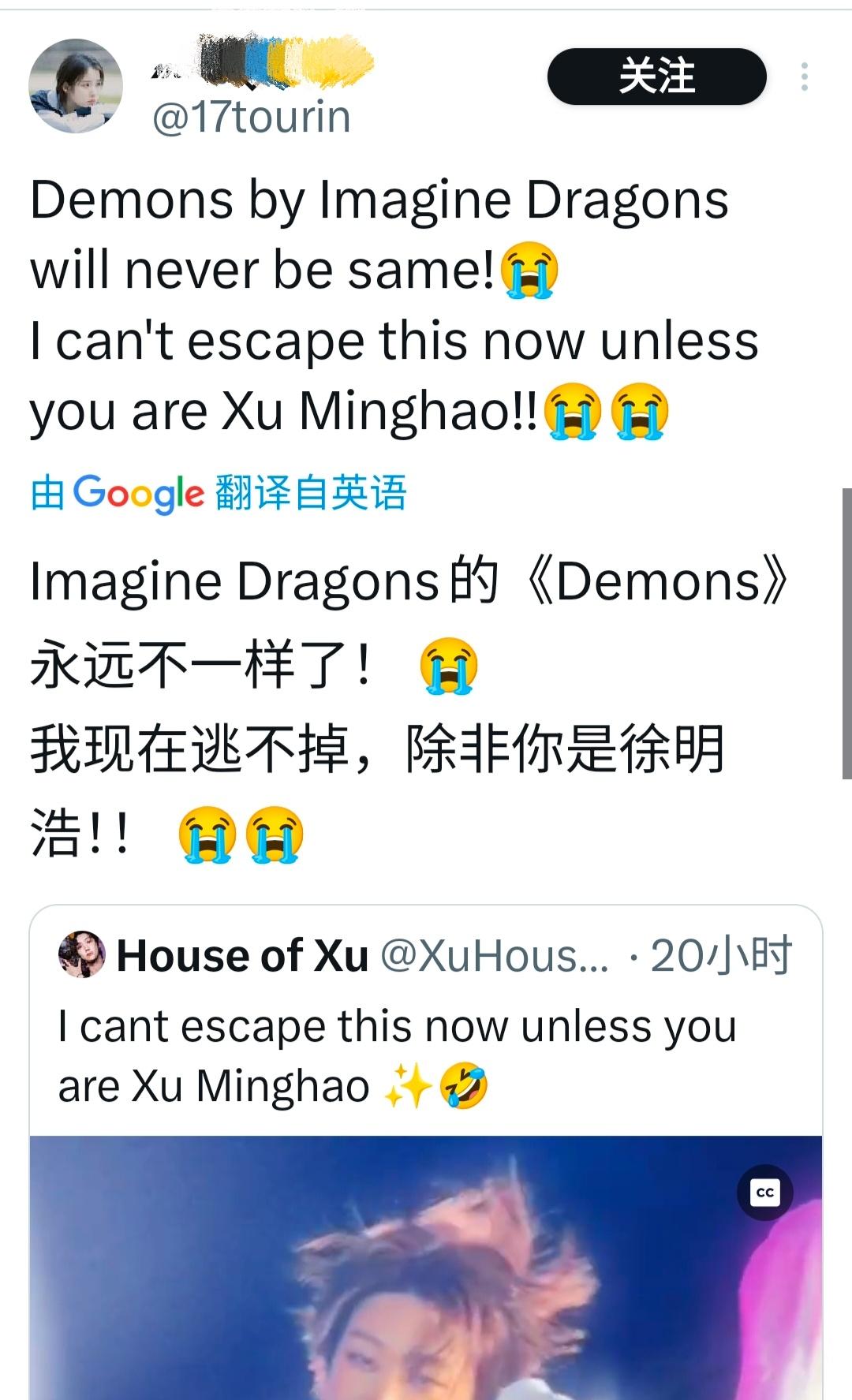The image size is (852, 1400).
Task: Tap the 由 Google 翻译自英语 translation label
Action: (219, 493)
